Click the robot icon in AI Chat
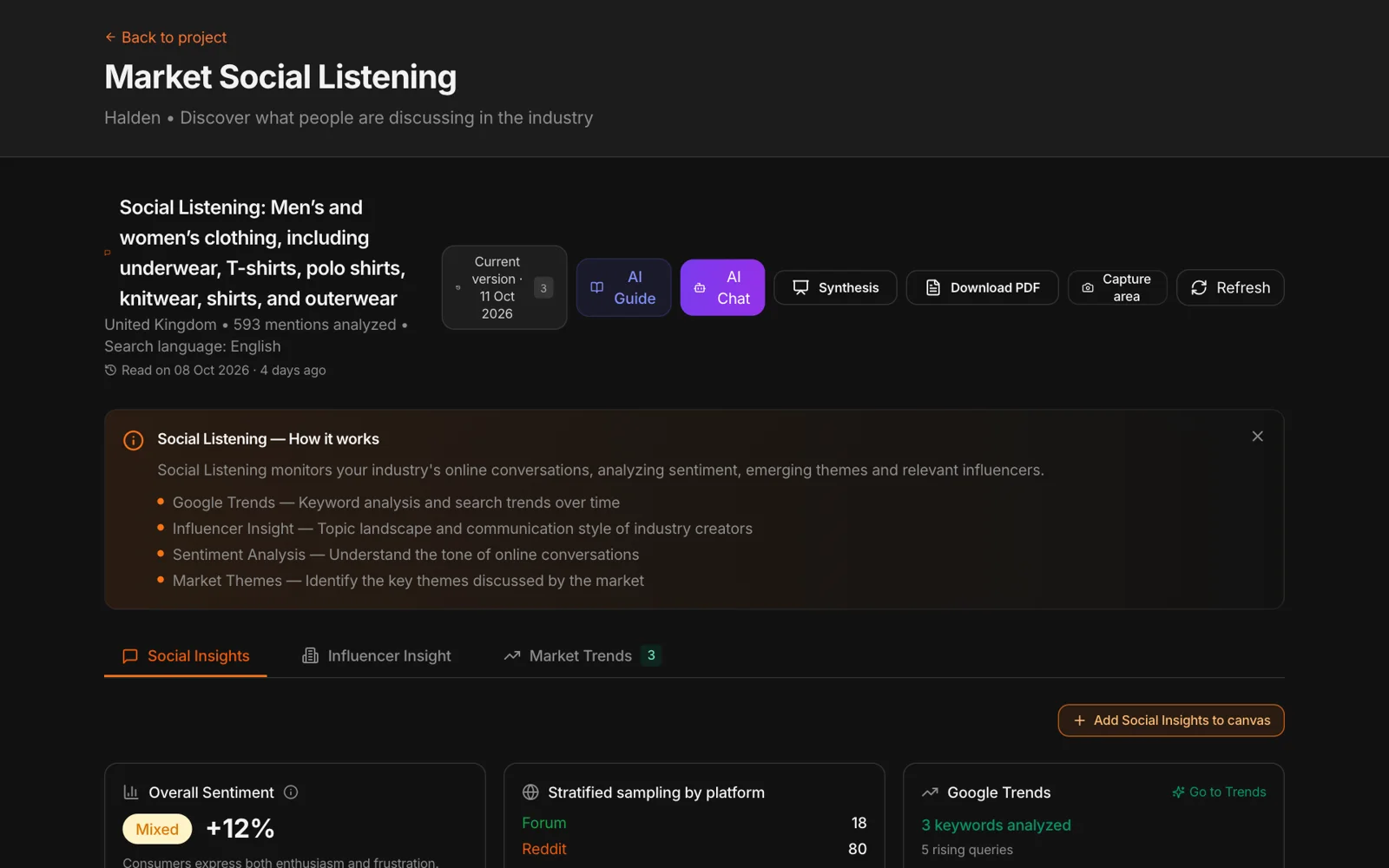The height and width of the screenshot is (868, 1389). click(x=700, y=287)
